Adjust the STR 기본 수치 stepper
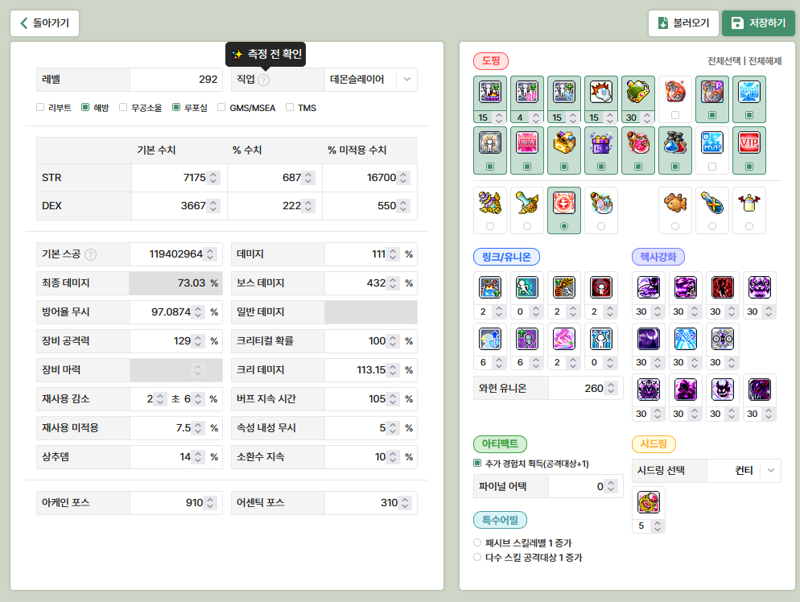The width and height of the screenshot is (800, 602). (214, 178)
